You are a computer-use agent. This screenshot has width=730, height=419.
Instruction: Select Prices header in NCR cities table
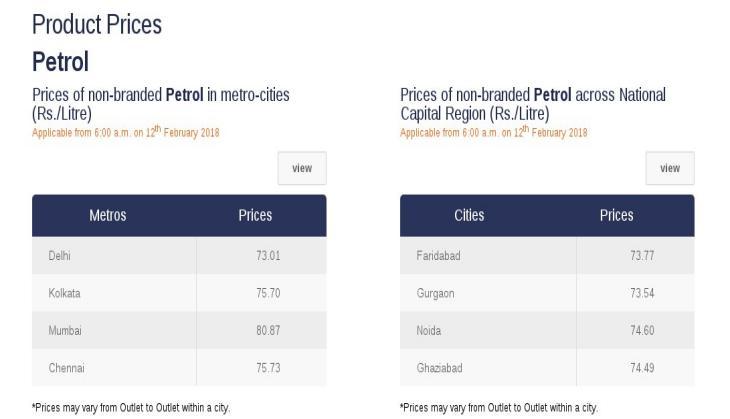(x=616, y=215)
